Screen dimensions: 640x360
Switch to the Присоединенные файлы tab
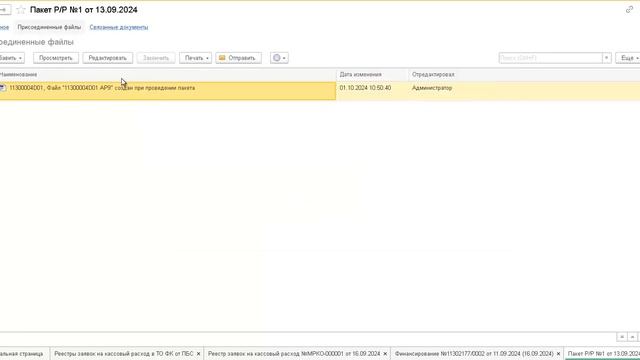pos(49,27)
